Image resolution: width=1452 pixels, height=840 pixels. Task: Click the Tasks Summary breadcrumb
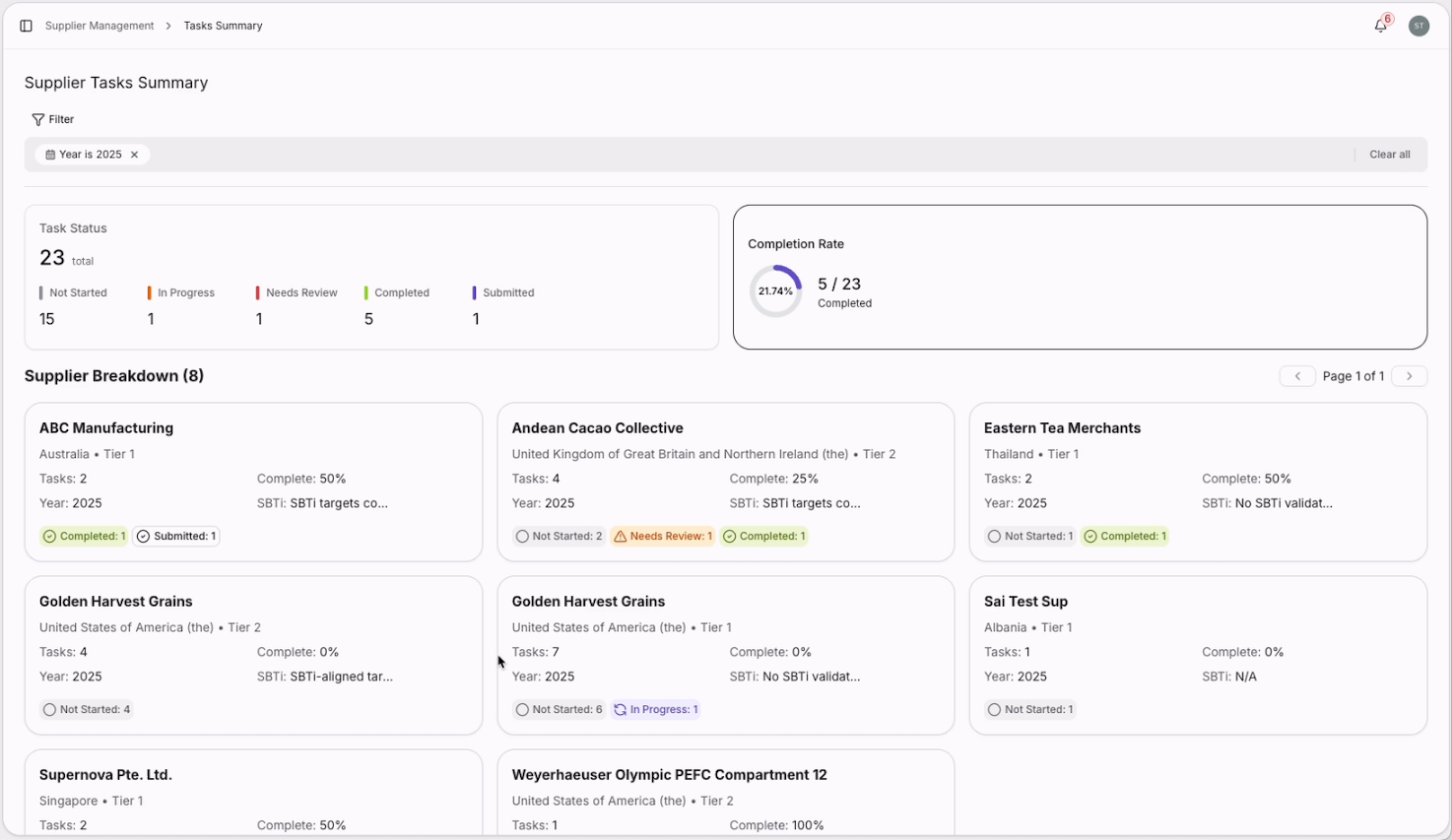223,26
